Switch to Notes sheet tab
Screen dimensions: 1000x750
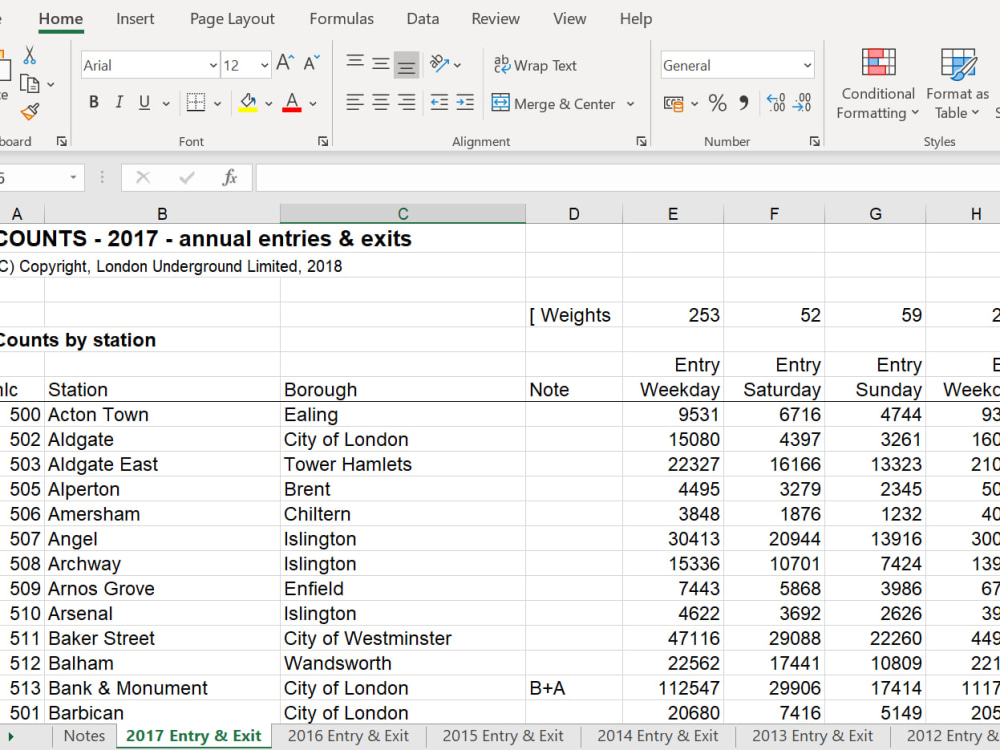pos(84,735)
